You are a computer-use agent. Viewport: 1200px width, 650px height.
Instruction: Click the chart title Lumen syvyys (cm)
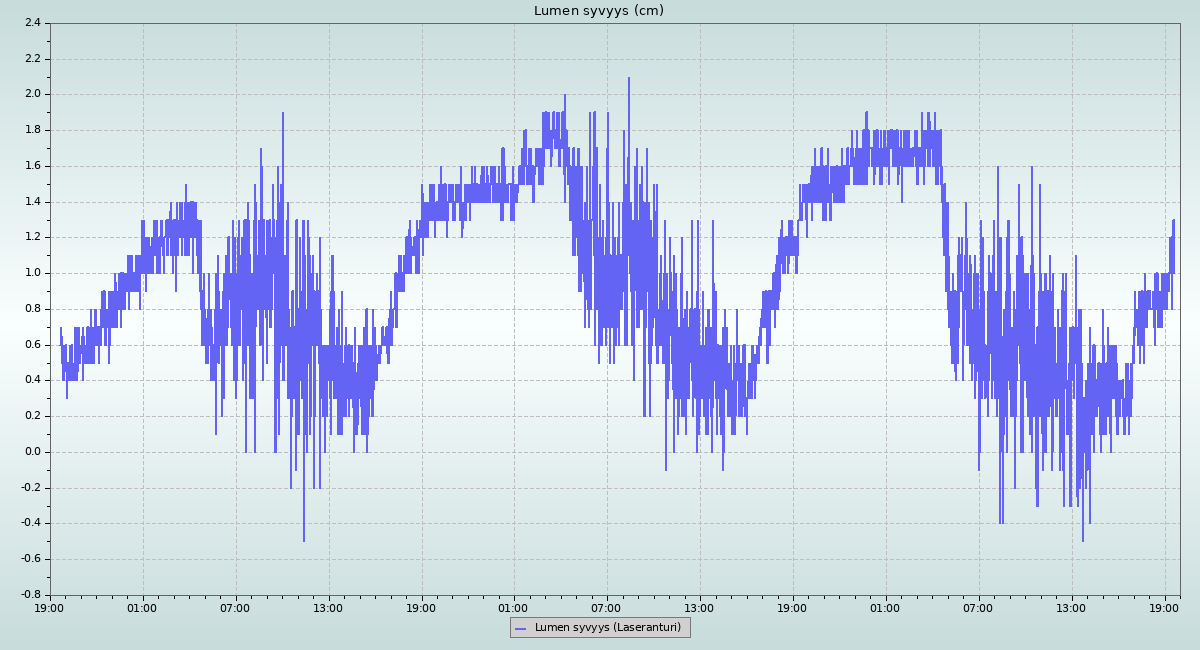click(x=598, y=11)
